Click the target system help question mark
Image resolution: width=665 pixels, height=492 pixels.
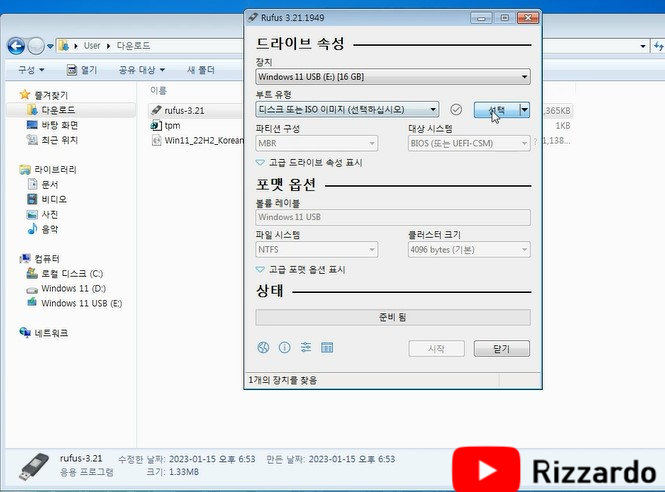[x=535, y=142]
